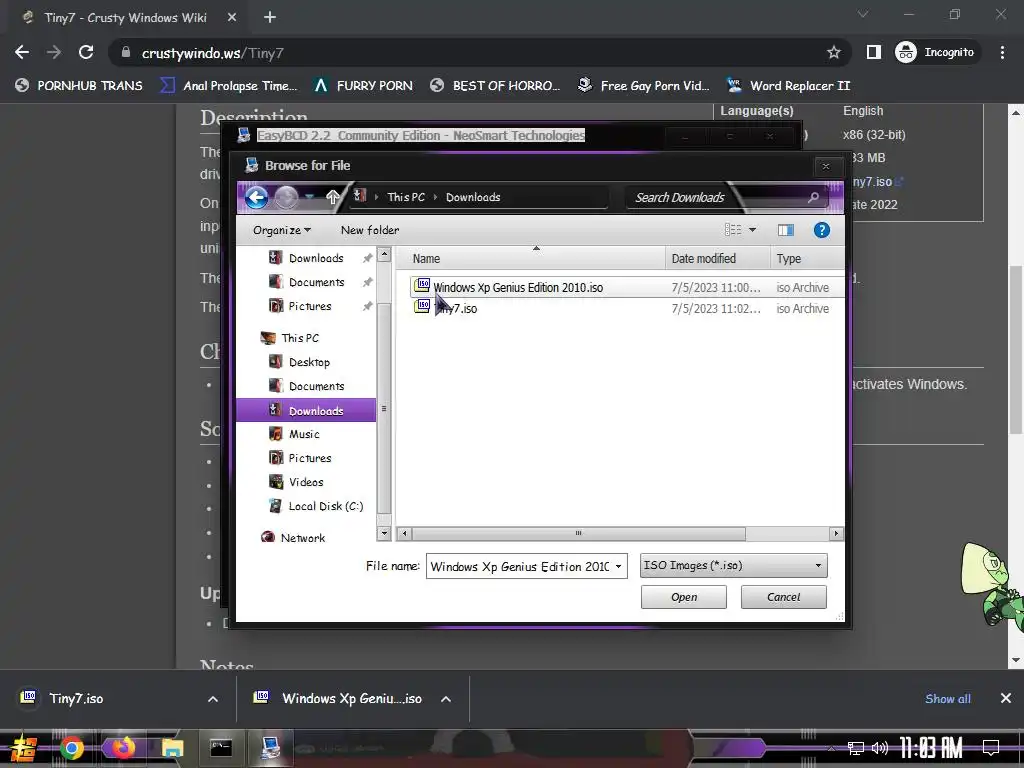Click ISO icon of the Tiny7.iso row
This screenshot has height=768, width=1024.
click(422, 306)
